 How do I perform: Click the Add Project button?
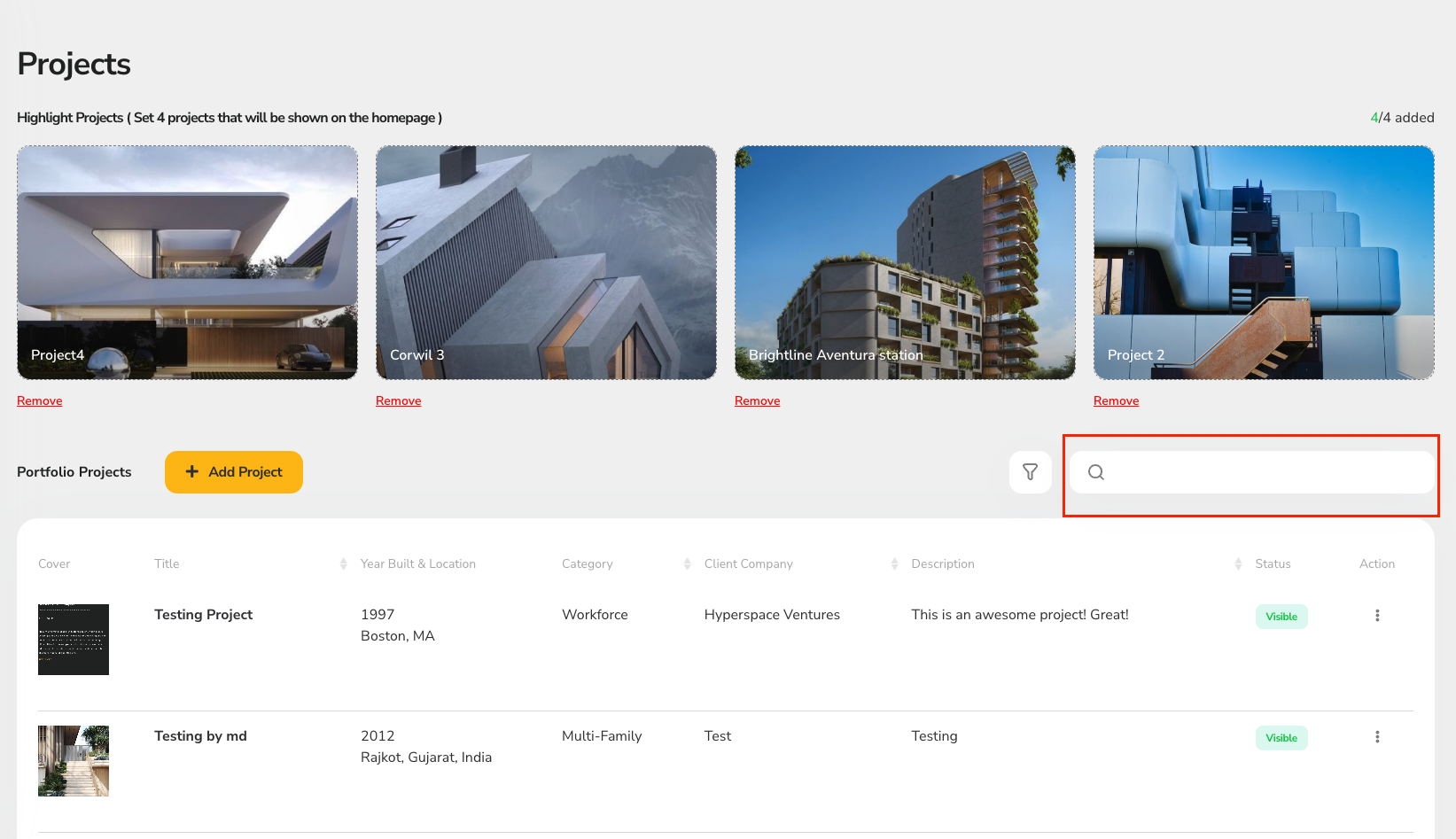pyautogui.click(x=234, y=472)
